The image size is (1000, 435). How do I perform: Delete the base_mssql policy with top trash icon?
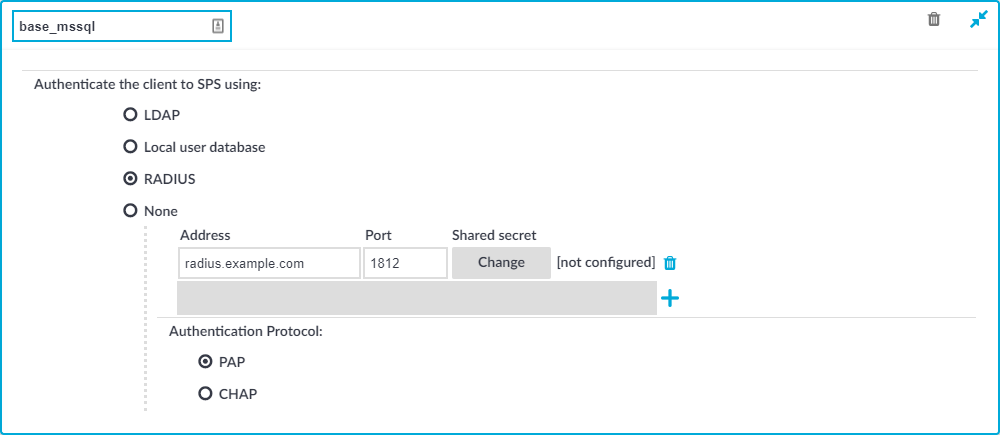(x=934, y=19)
